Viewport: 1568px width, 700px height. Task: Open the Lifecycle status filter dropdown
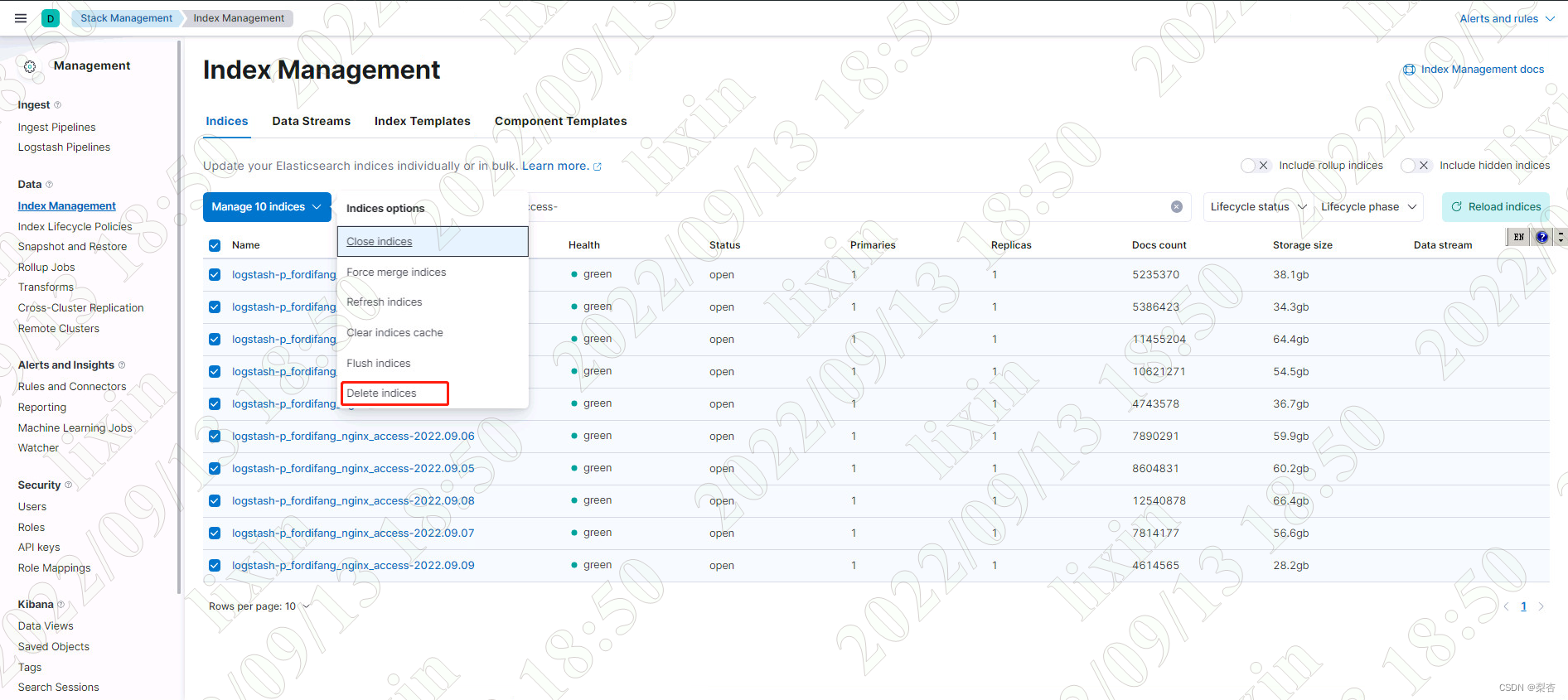tap(1257, 207)
